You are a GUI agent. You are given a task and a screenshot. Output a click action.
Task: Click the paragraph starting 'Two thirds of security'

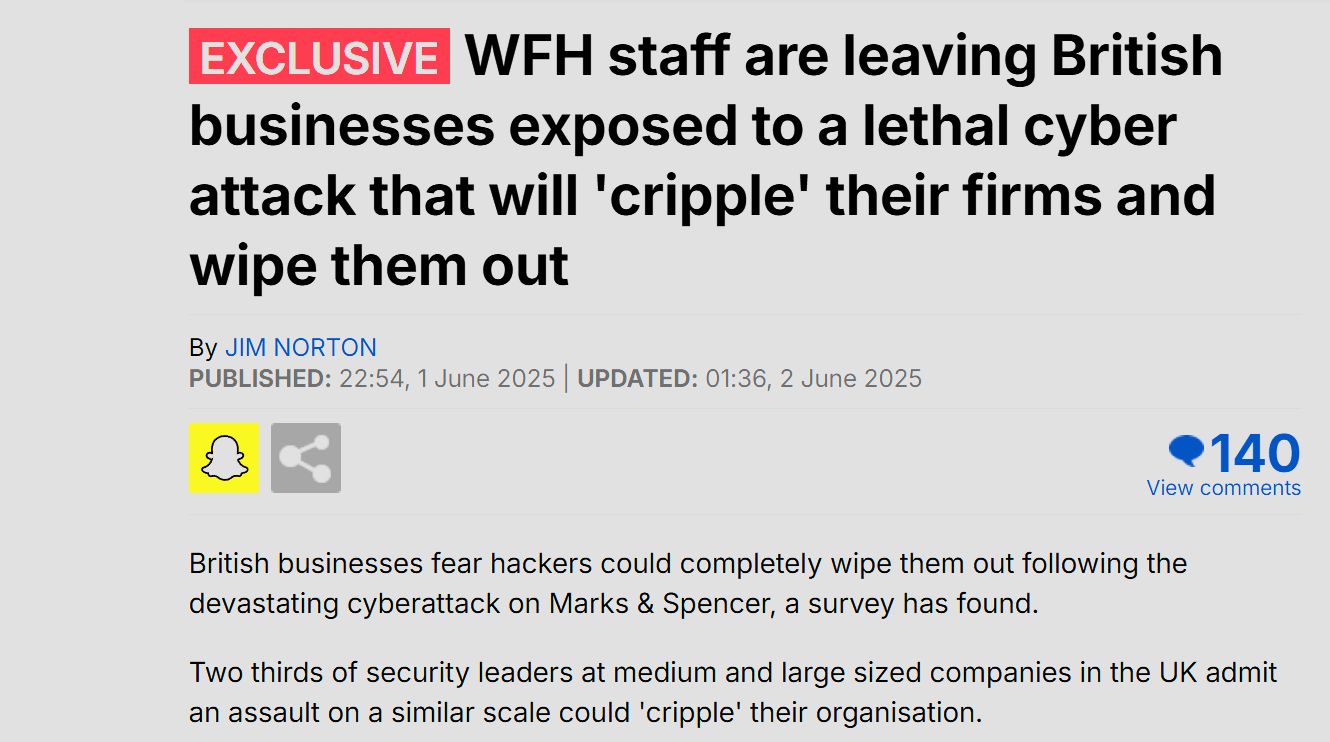[733, 692]
